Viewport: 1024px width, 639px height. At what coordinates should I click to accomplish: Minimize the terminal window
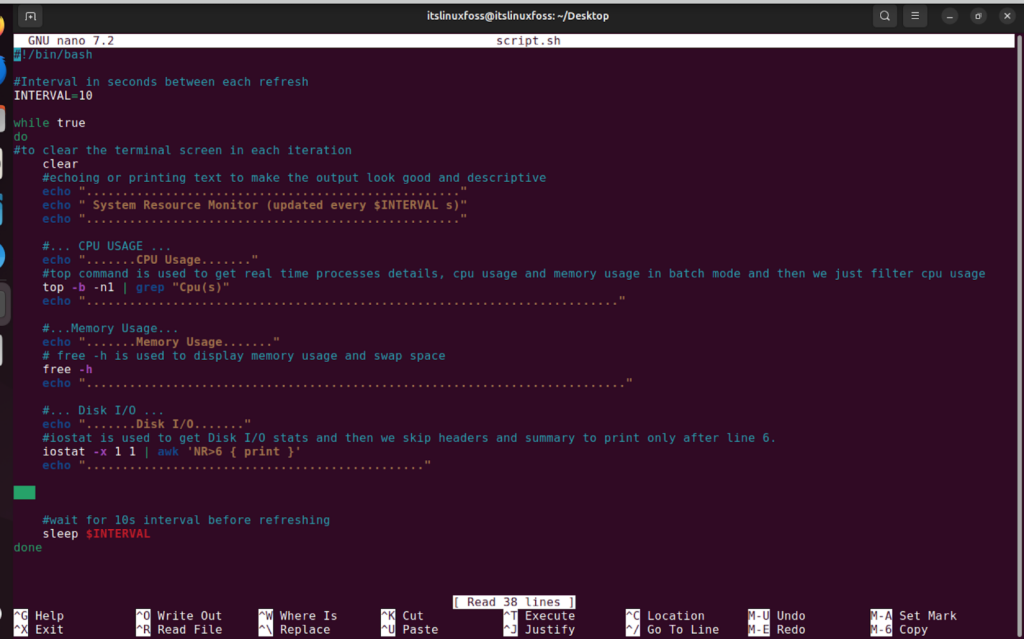[950, 16]
